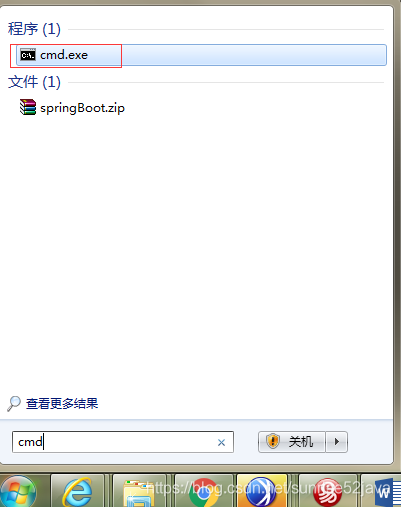Open the highlighted blue sphere taskbar app
The image size is (401, 507).
[262, 491]
